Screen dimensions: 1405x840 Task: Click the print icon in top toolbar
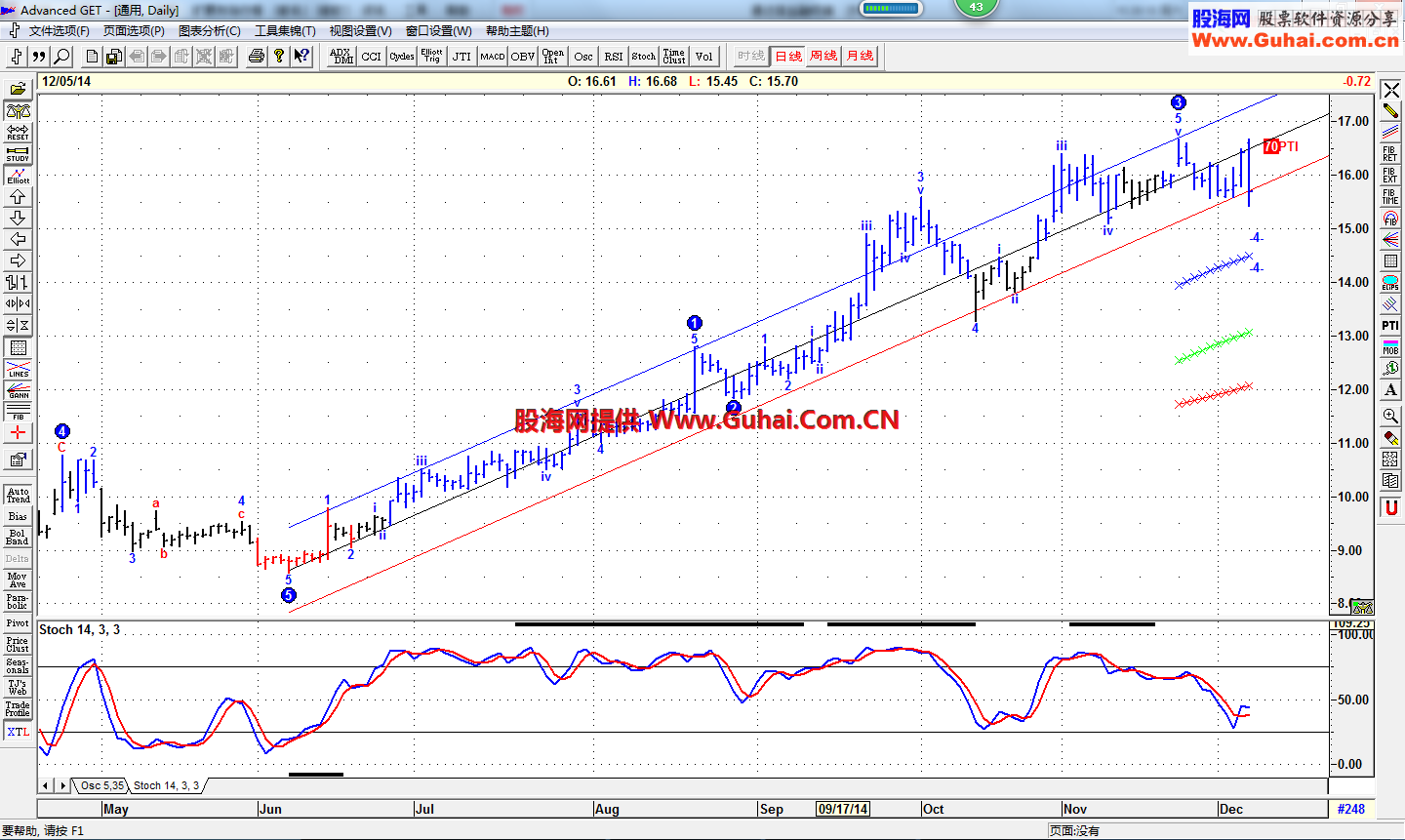pos(256,56)
